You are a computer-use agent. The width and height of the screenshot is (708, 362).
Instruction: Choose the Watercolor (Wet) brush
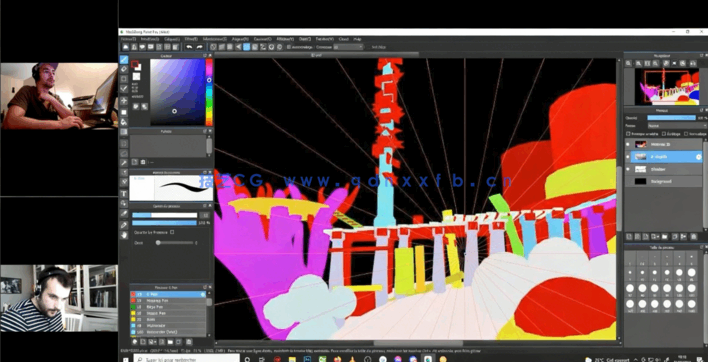pyautogui.click(x=168, y=332)
